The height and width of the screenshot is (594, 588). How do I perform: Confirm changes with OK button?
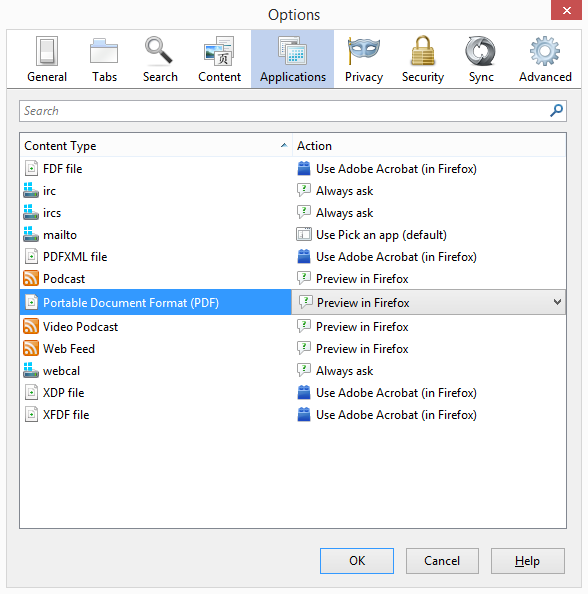pyautogui.click(x=357, y=560)
